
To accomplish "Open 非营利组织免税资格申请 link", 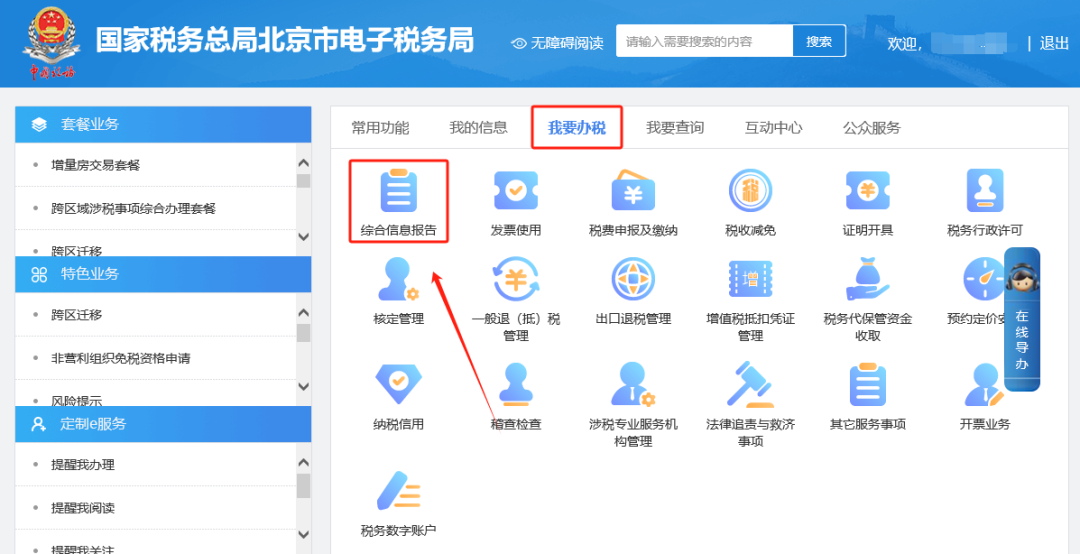I will coord(121,358).
